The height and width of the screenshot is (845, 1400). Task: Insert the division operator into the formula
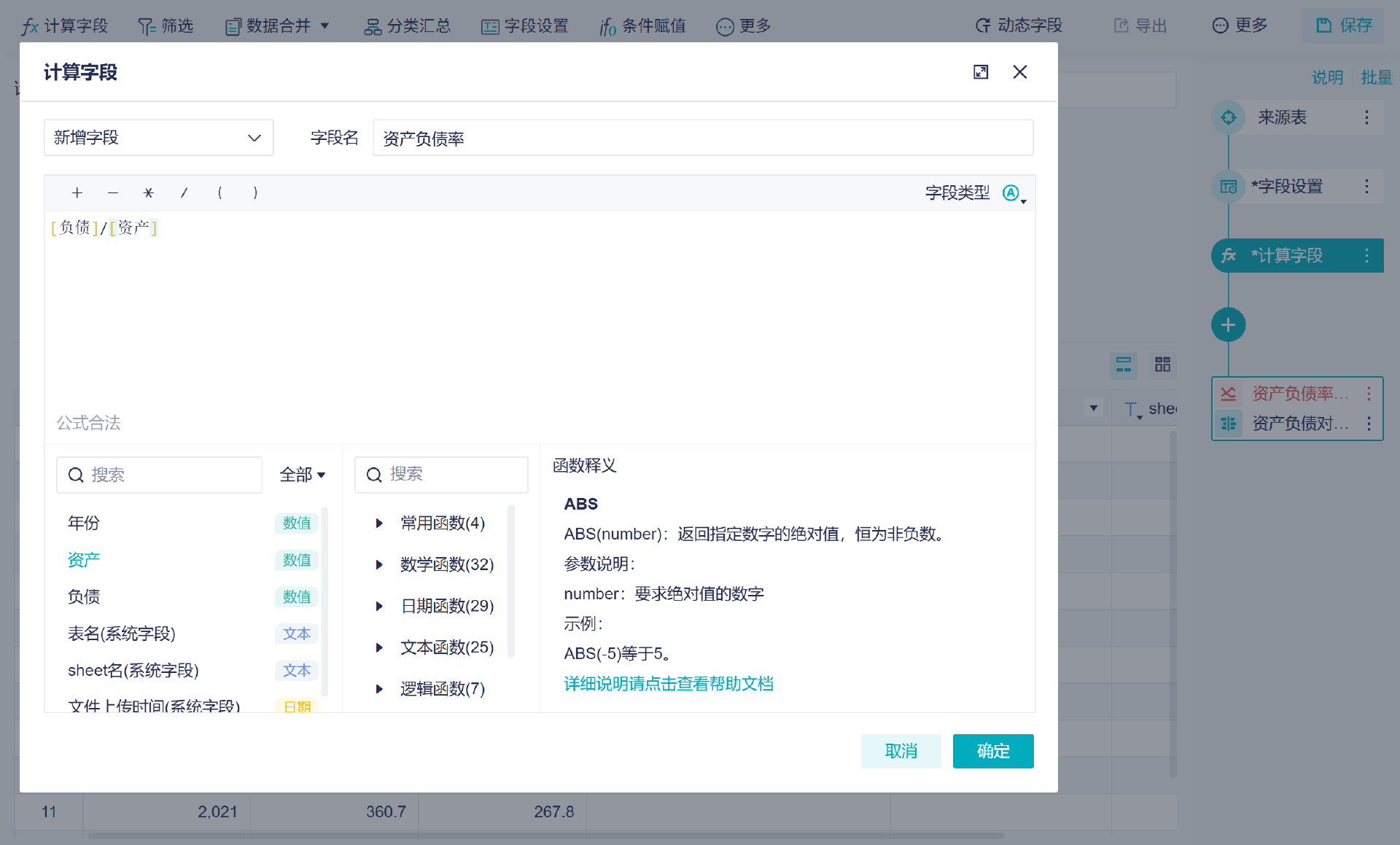[x=184, y=192]
